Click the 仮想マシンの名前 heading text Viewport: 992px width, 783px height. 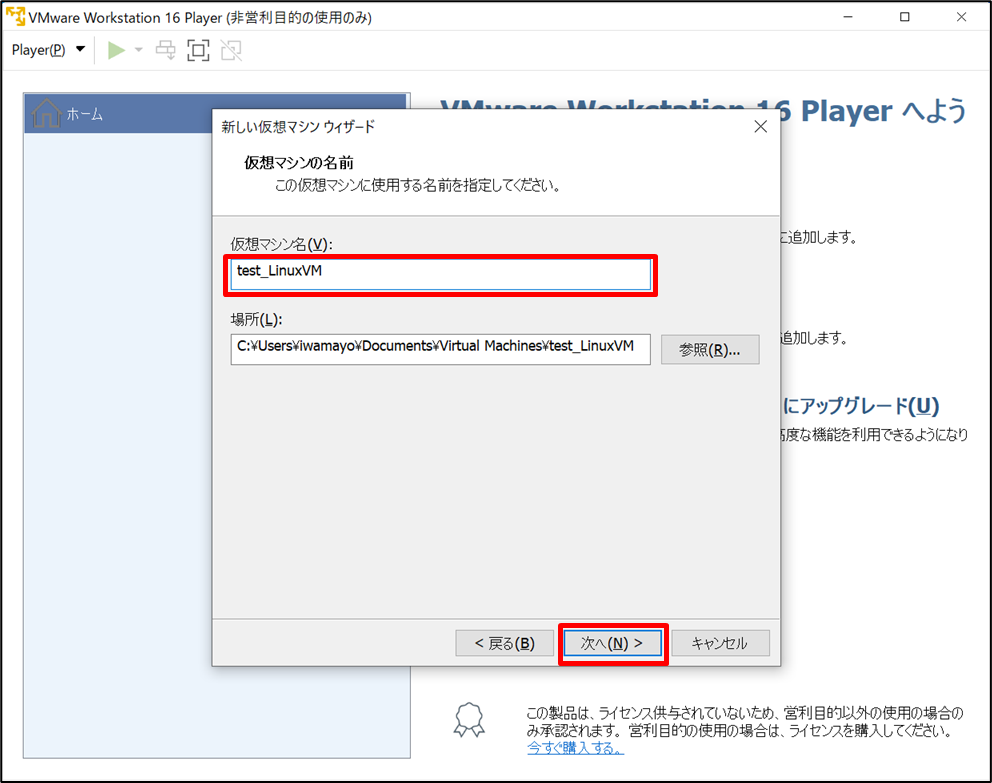click(x=299, y=163)
